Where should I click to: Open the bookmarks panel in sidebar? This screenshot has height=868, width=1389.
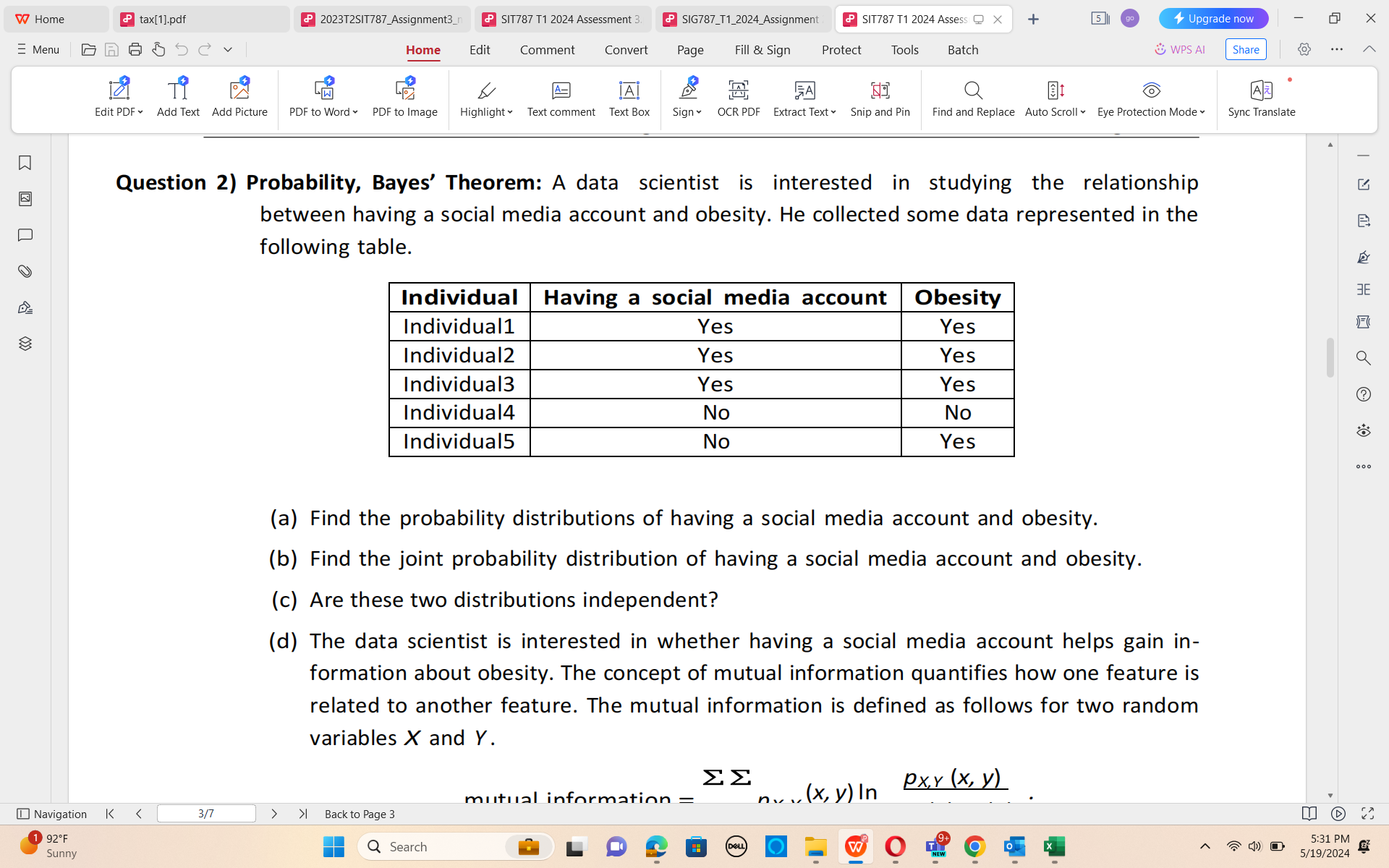tap(25, 163)
